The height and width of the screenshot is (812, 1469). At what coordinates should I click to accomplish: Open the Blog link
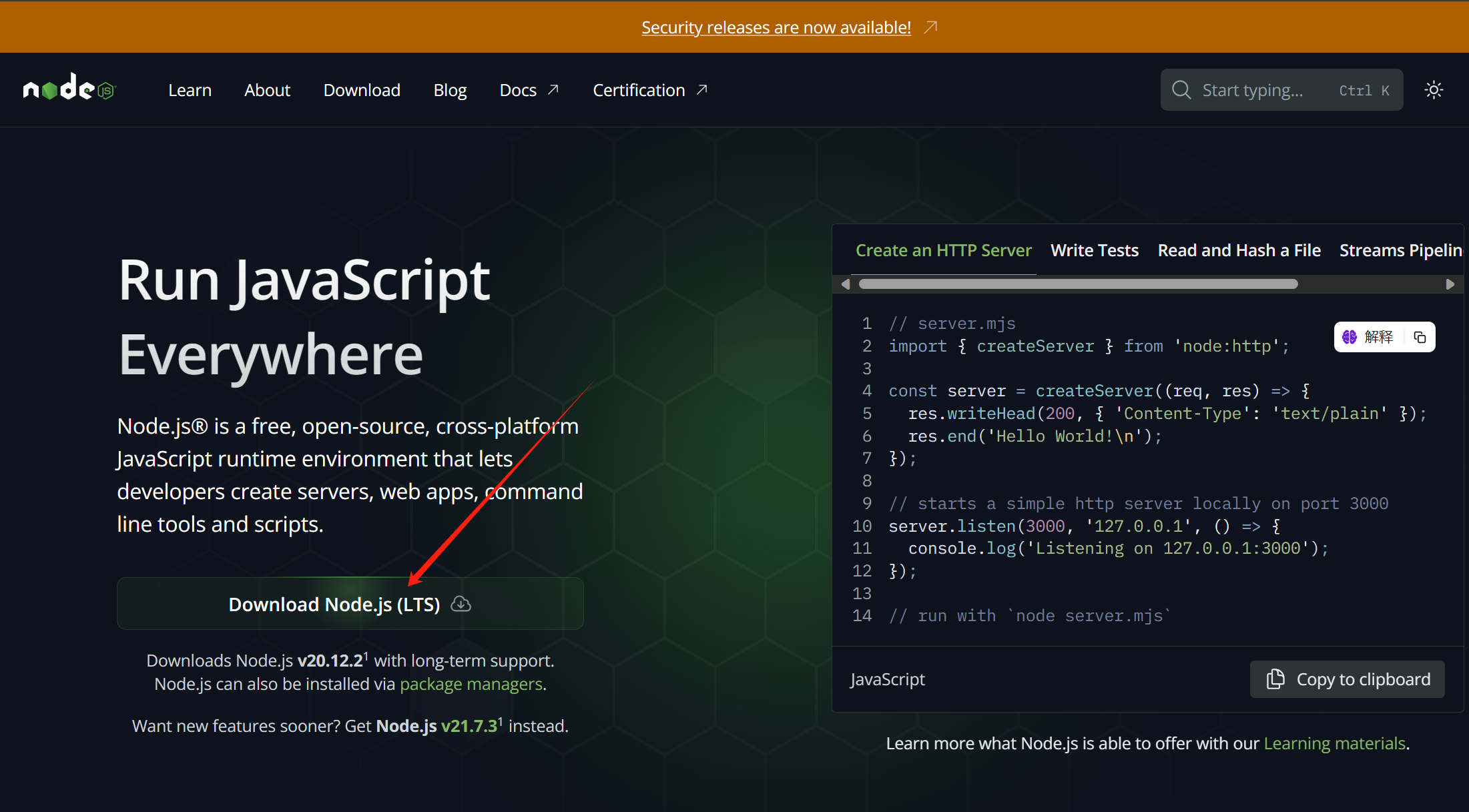[450, 90]
